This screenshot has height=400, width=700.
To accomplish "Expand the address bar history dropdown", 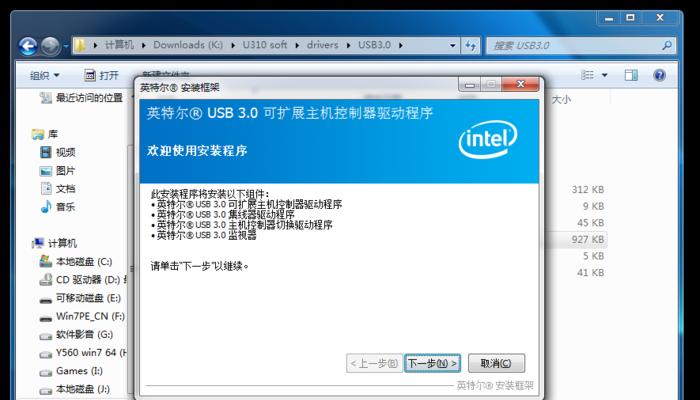I will (453, 45).
